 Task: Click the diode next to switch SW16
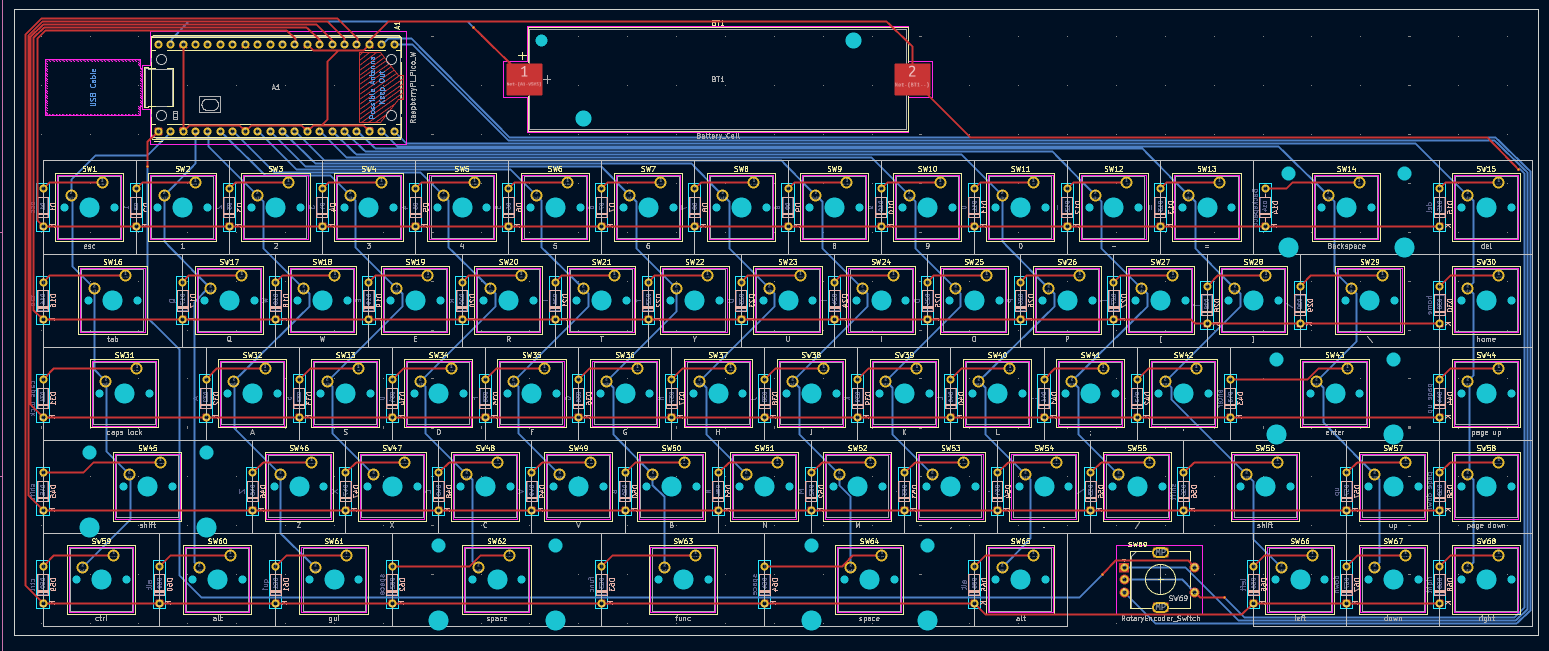43,300
